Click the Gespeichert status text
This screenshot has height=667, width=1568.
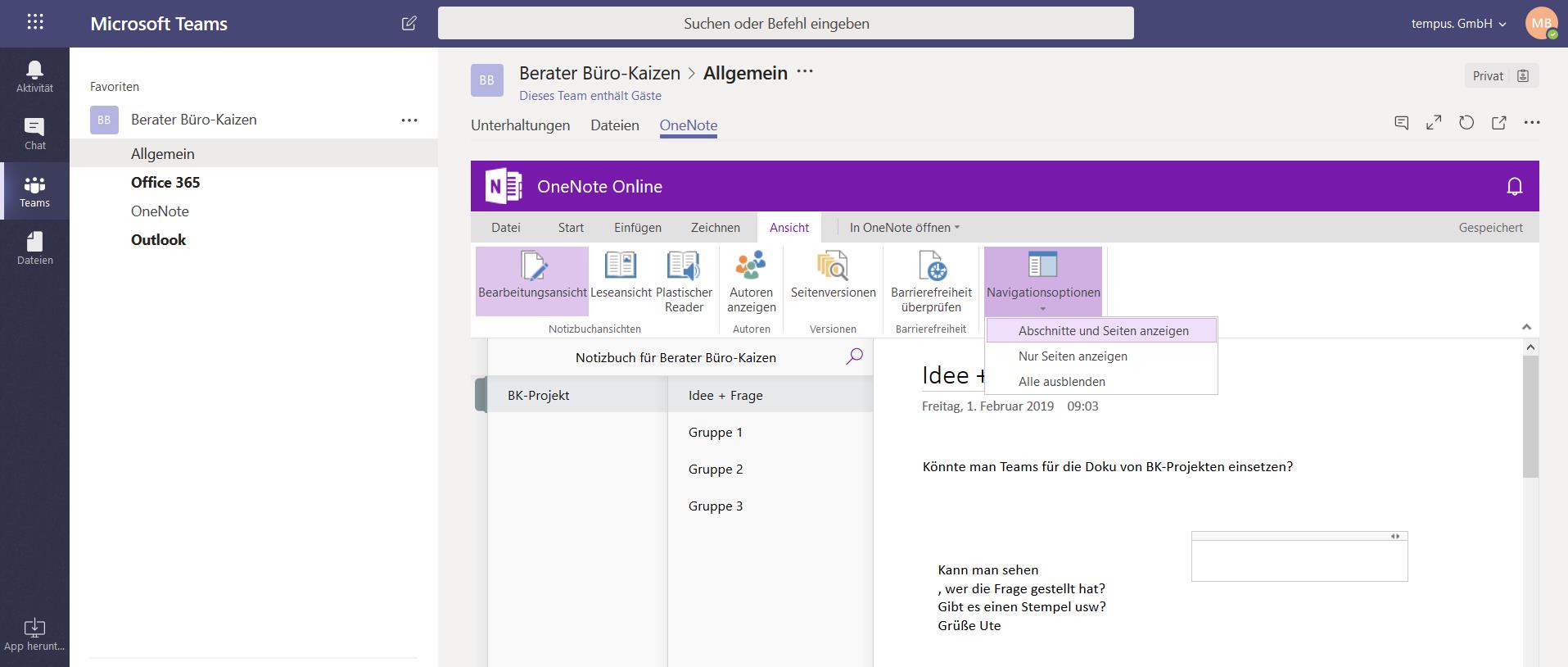1490,228
